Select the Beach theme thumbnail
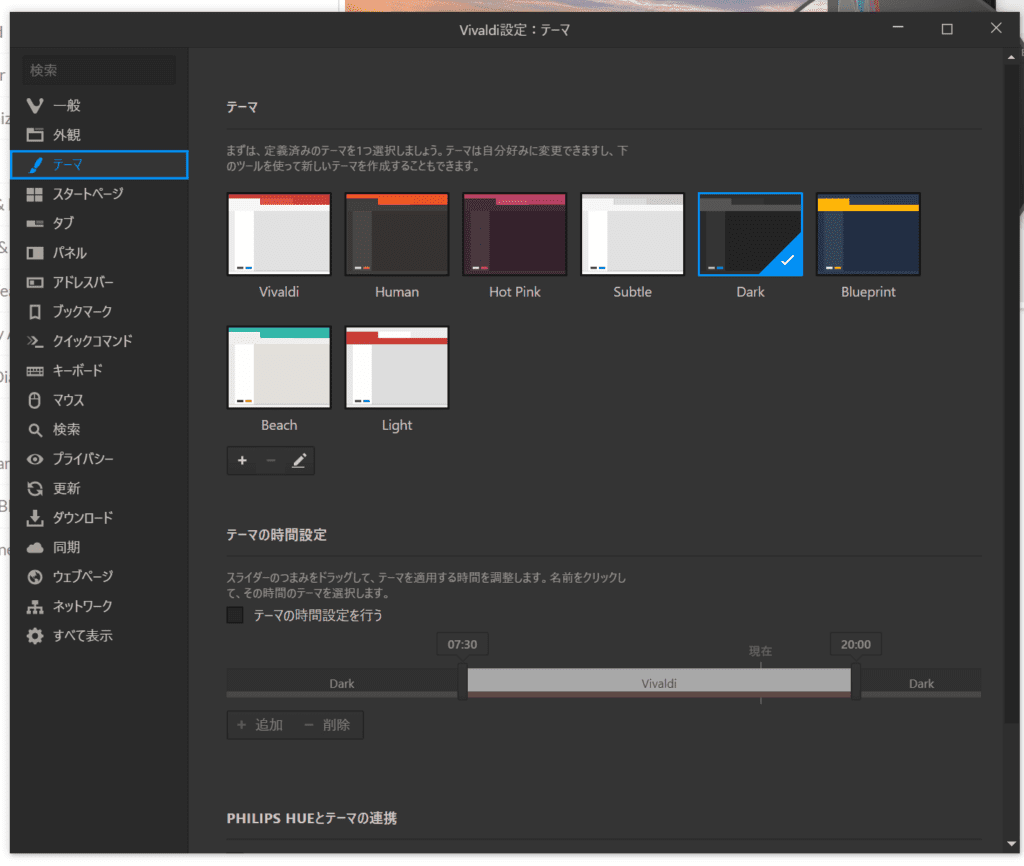The height and width of the screenshot is (866, 1024). click(x=279, y=367)
